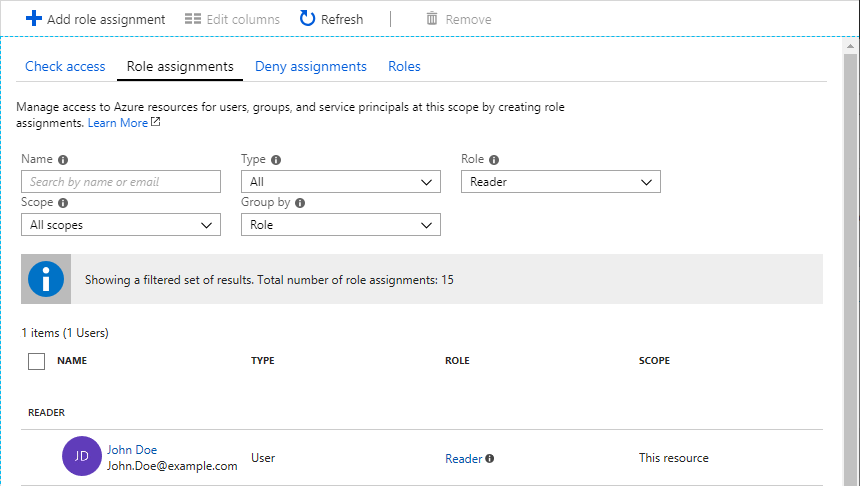Open the John Doe user link
Viewport: 860px width, 486px height.
coord(132,450)
